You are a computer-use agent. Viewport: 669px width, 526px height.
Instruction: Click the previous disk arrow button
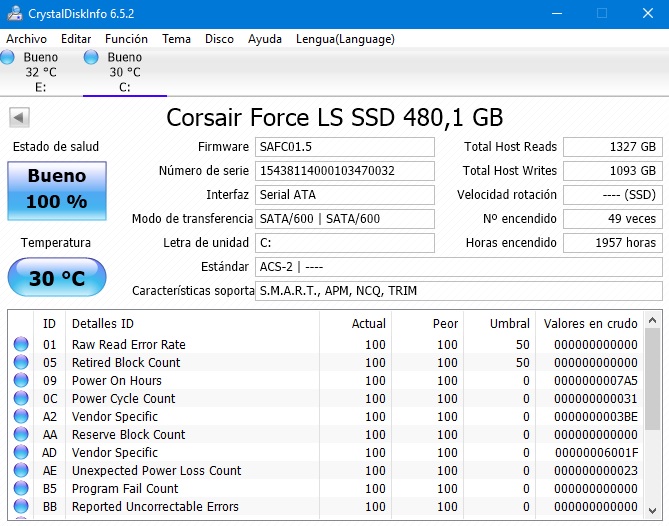point(18,118)
